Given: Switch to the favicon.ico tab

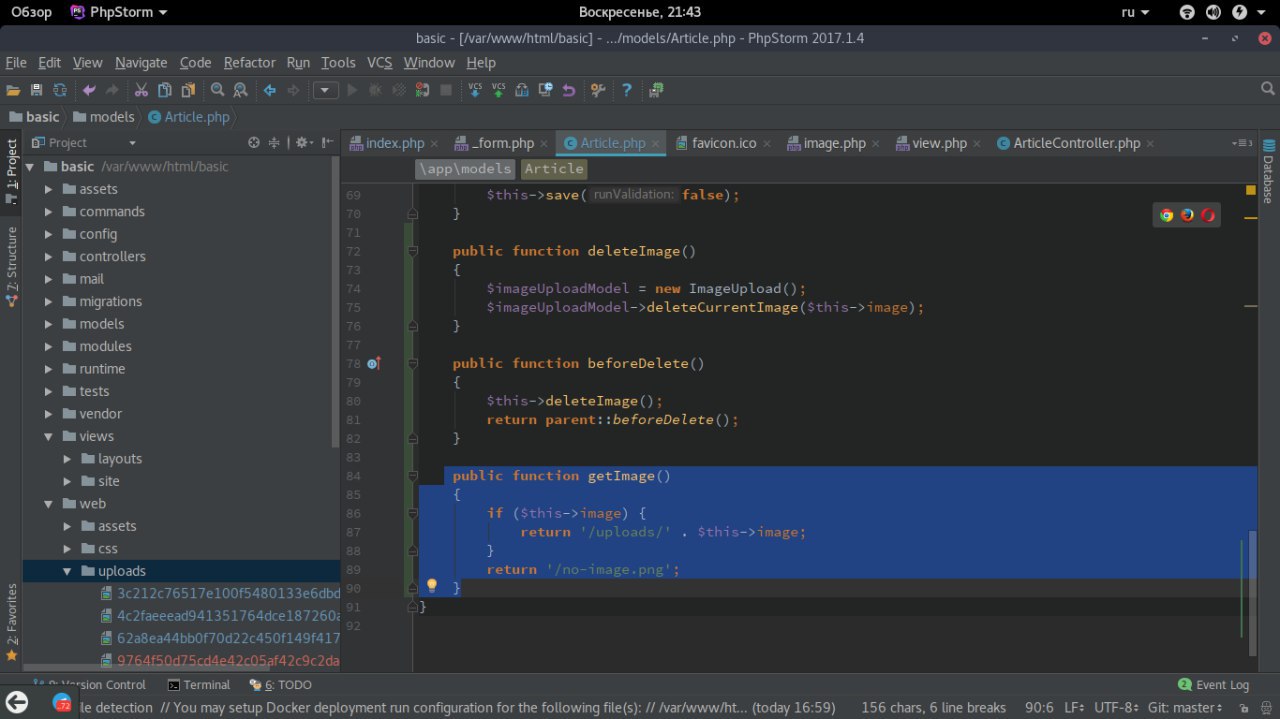Looking at the screenshot, I should click(x=724, y=143).
